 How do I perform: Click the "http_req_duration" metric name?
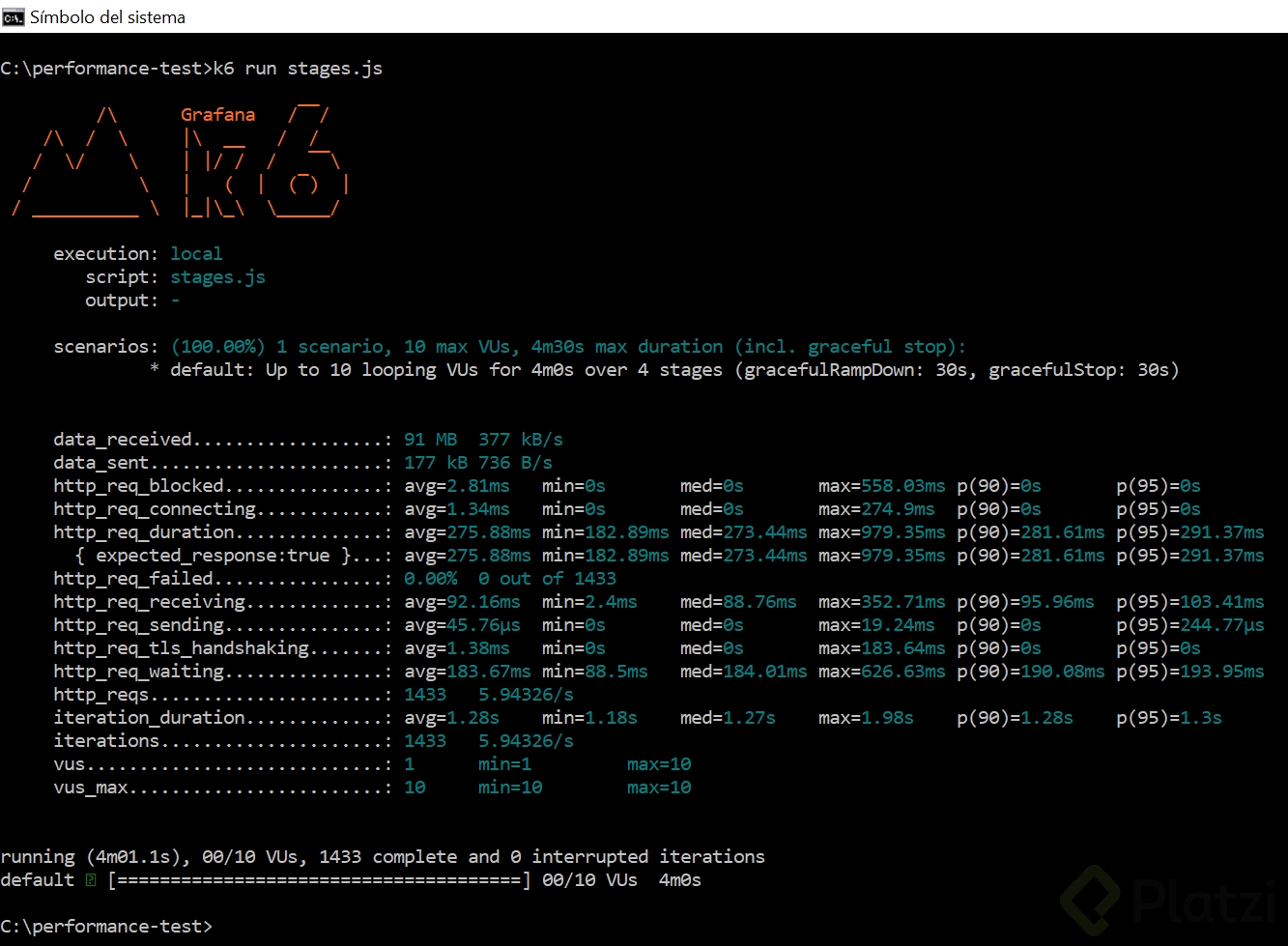[144, 532]
